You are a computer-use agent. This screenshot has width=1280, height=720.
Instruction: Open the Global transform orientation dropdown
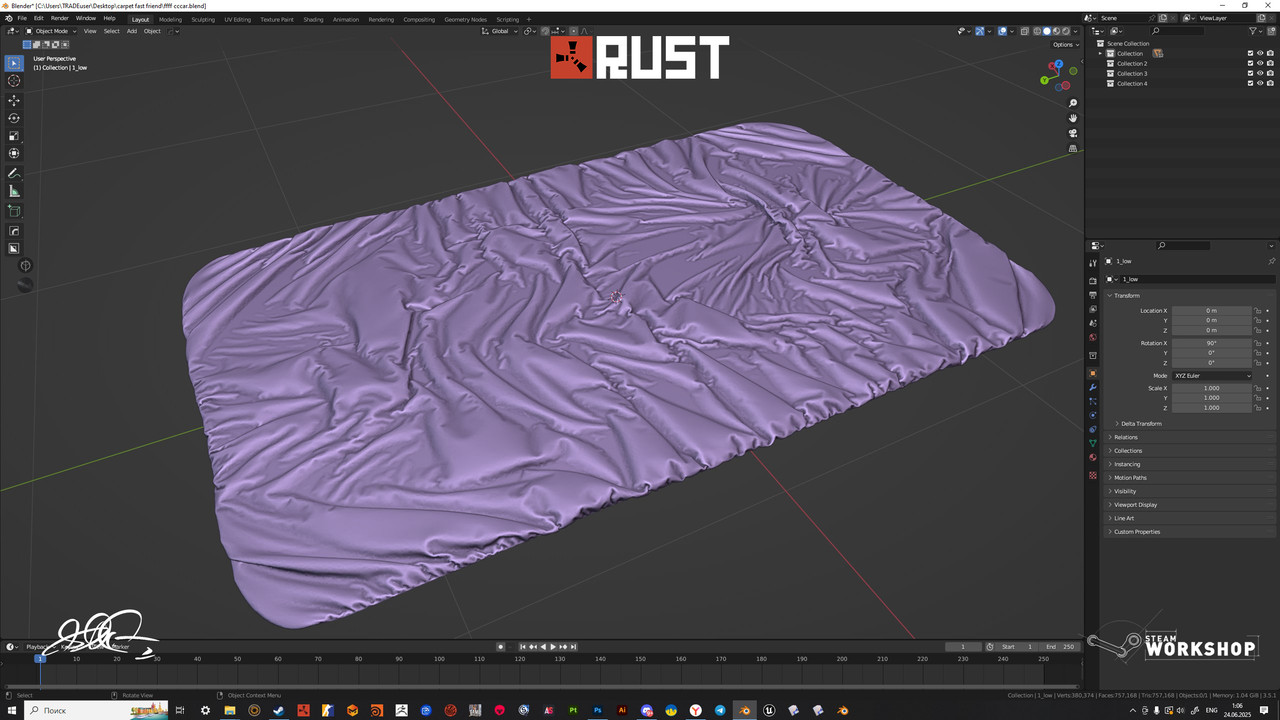click(x=499, y=31)
